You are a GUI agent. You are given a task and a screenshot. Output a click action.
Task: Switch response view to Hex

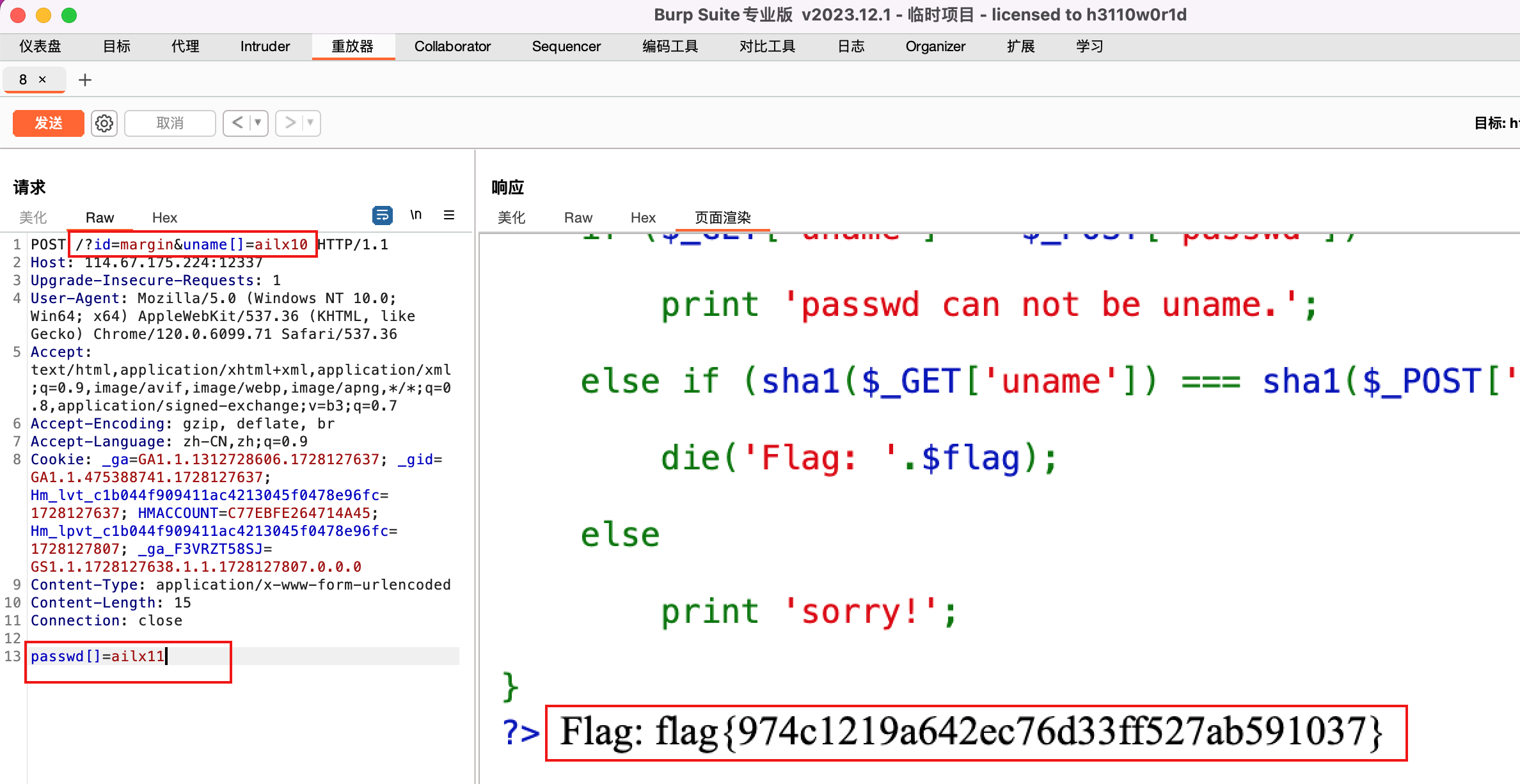(642, 217)
